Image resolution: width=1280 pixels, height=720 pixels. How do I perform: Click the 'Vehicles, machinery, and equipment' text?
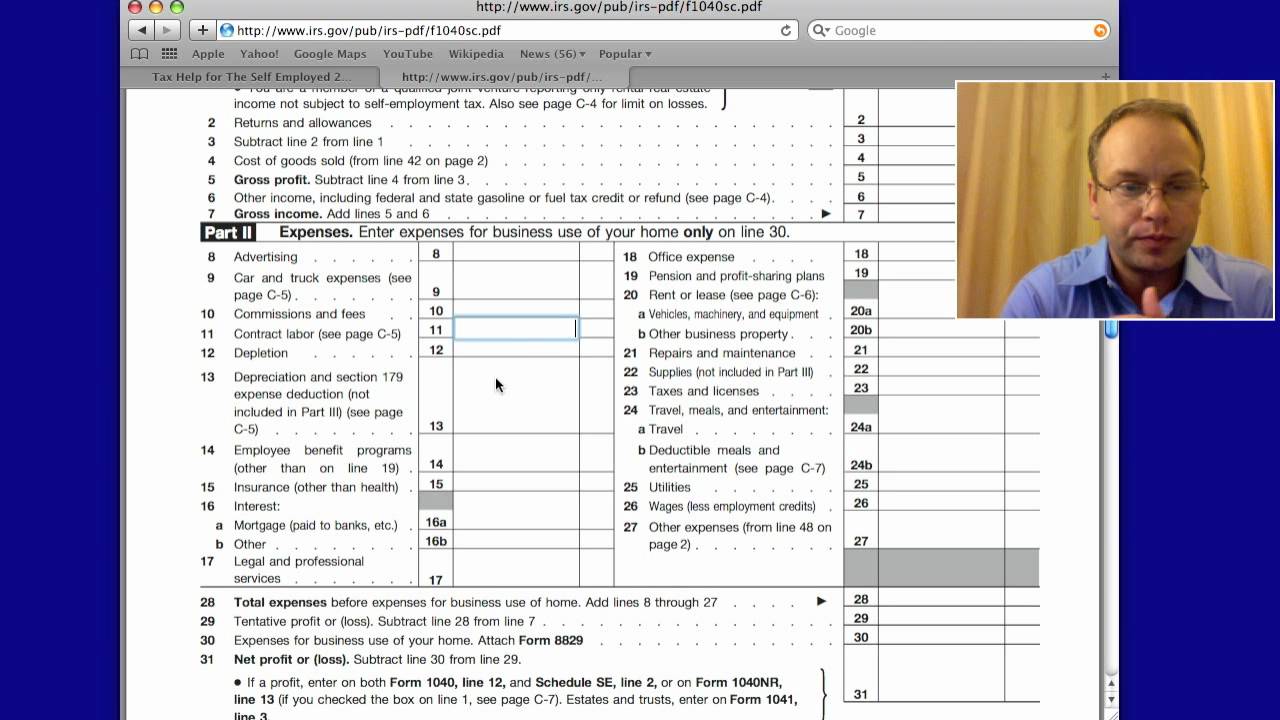[x=734, y=314]
